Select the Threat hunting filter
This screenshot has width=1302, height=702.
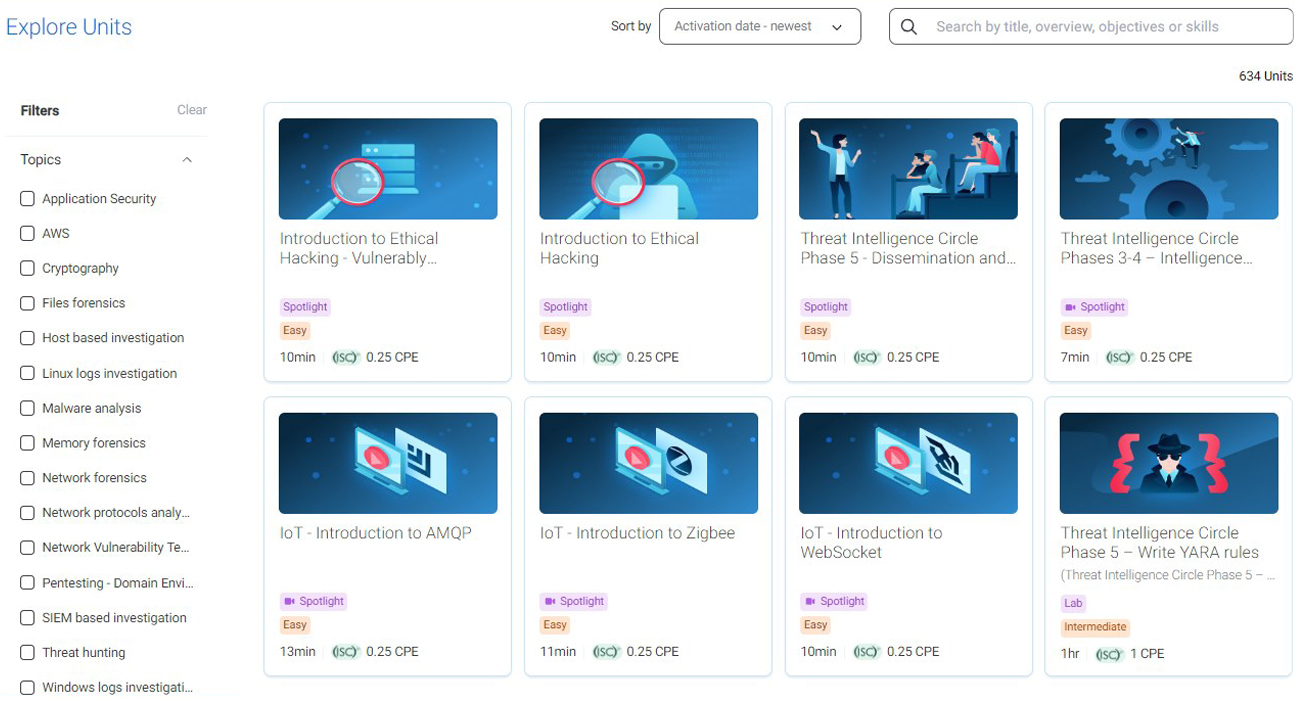[x=27, y=652]
